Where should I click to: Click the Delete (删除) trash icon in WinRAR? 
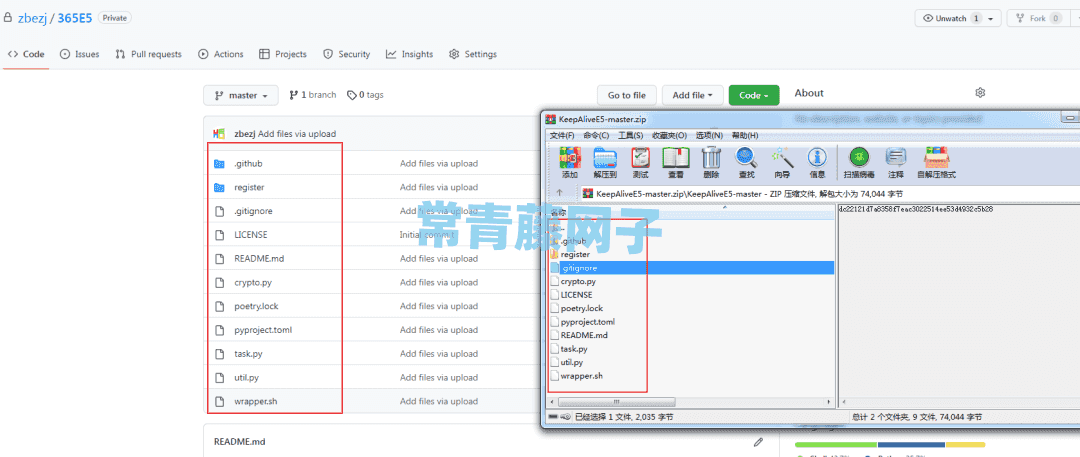click(712, 159)
